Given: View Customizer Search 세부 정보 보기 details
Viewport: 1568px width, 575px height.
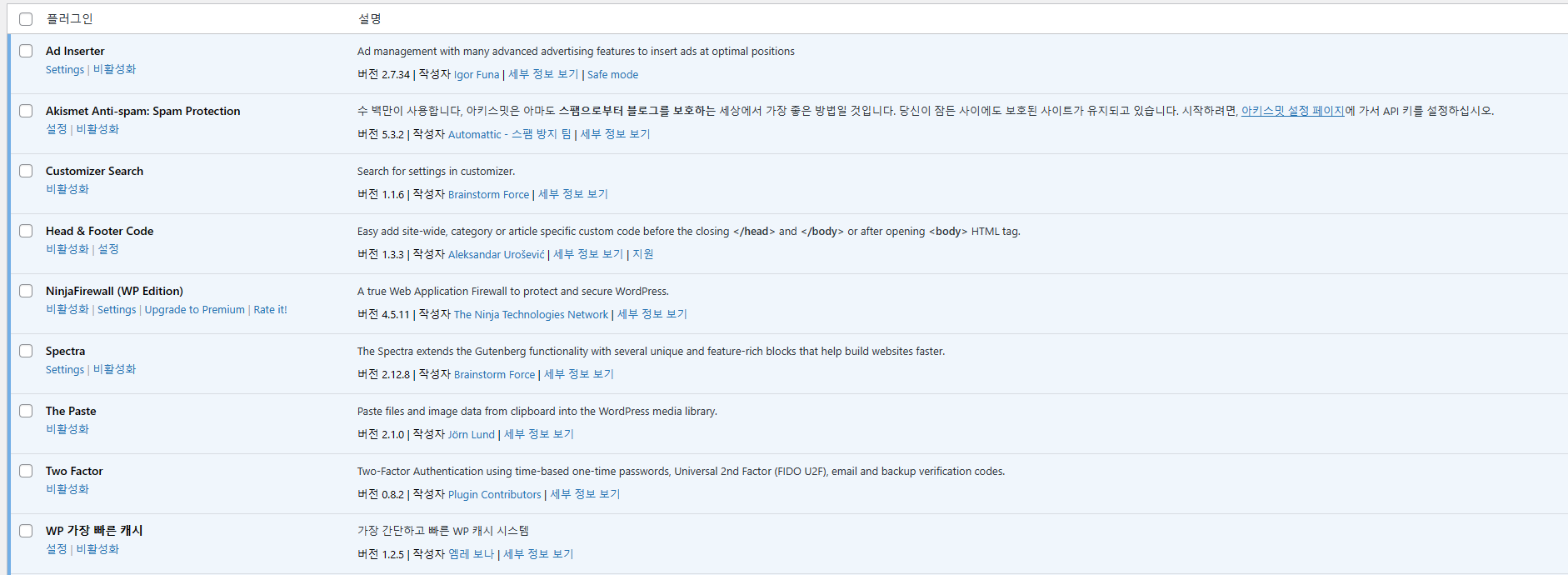Looking at the screenshot, I should 573,195.
